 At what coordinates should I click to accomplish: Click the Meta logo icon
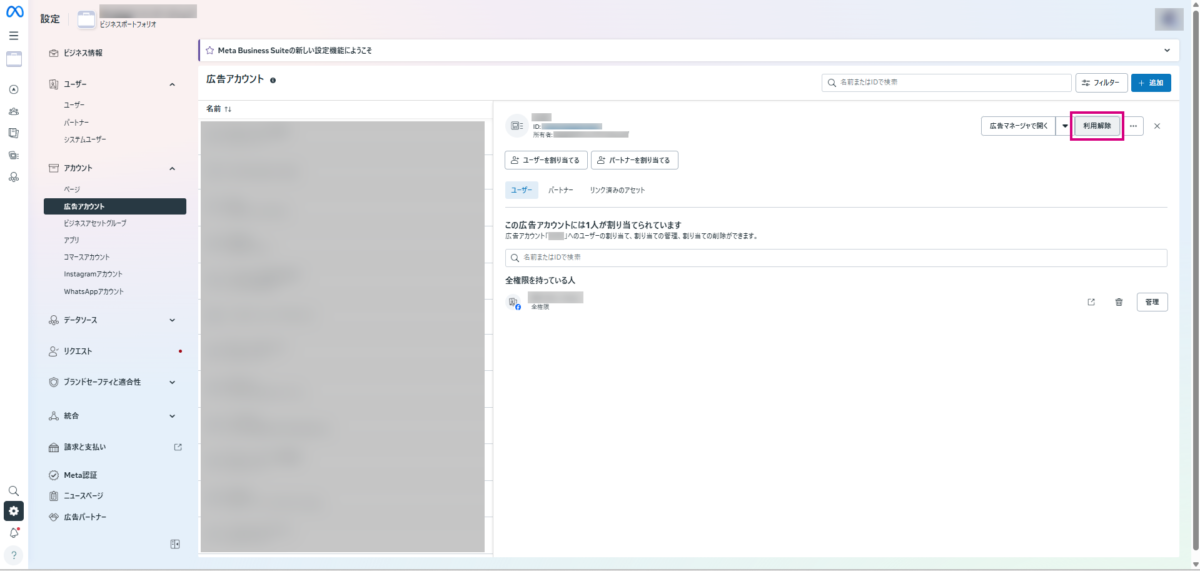click(14, 12)
